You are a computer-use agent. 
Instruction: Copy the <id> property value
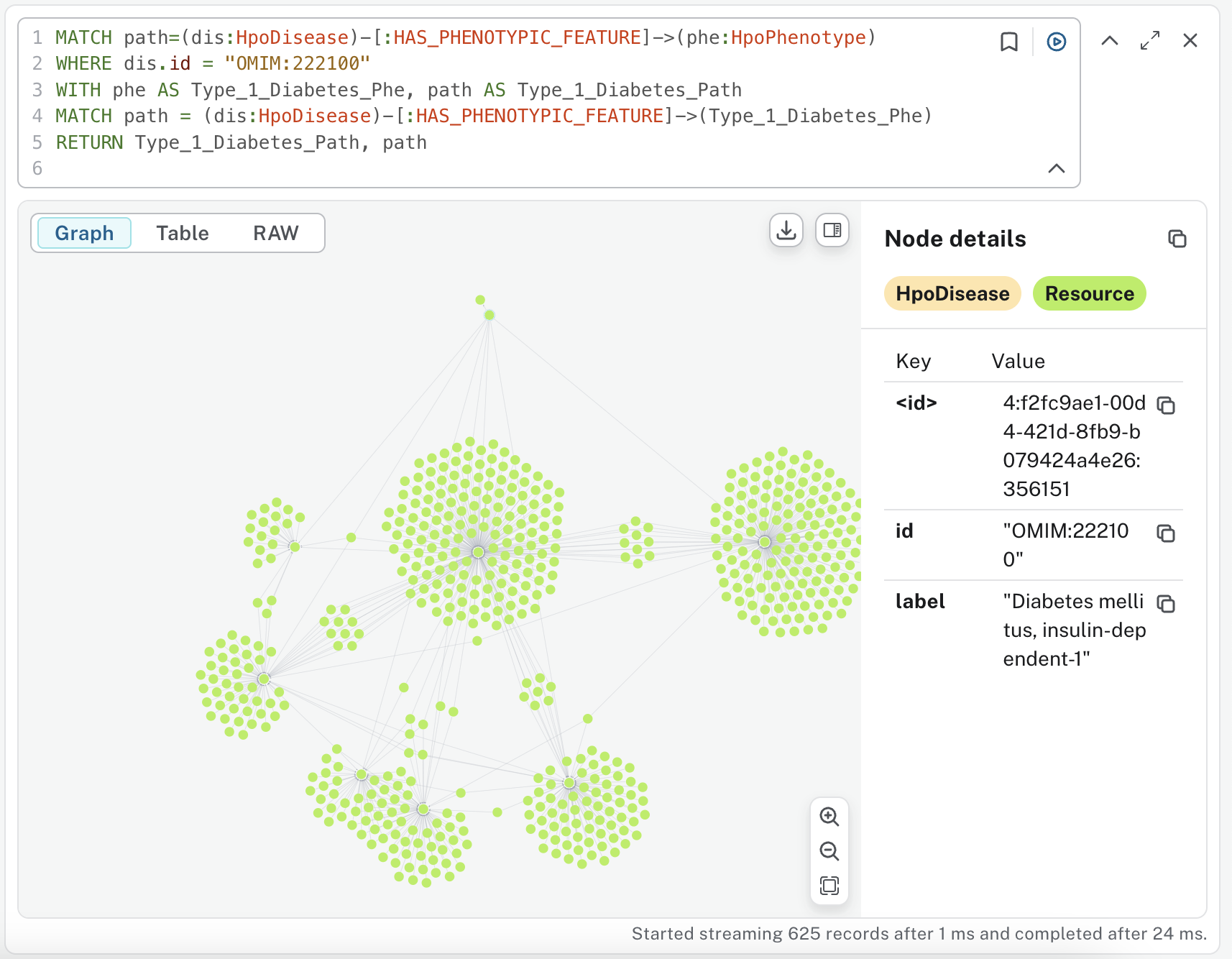(x=1166, y=405)
